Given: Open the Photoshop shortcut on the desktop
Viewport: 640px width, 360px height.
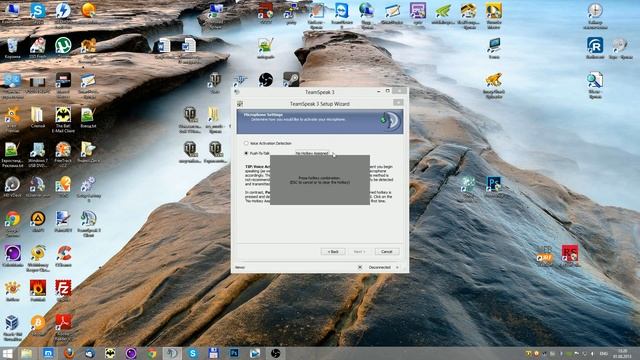Looking at the screenshot, I should point(493,187).
